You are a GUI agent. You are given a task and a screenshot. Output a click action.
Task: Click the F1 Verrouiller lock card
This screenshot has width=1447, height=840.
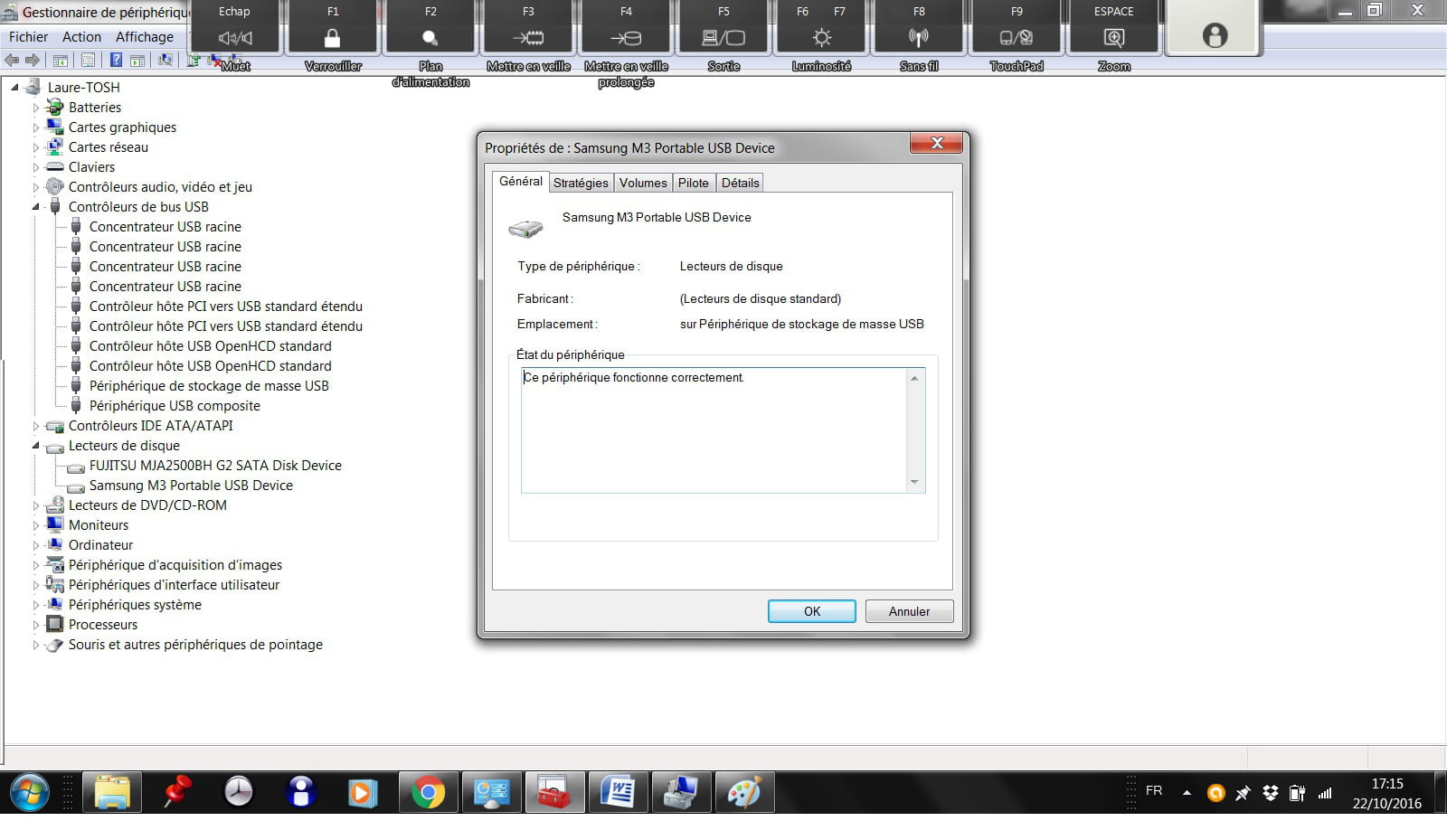(x=333, y=27)
